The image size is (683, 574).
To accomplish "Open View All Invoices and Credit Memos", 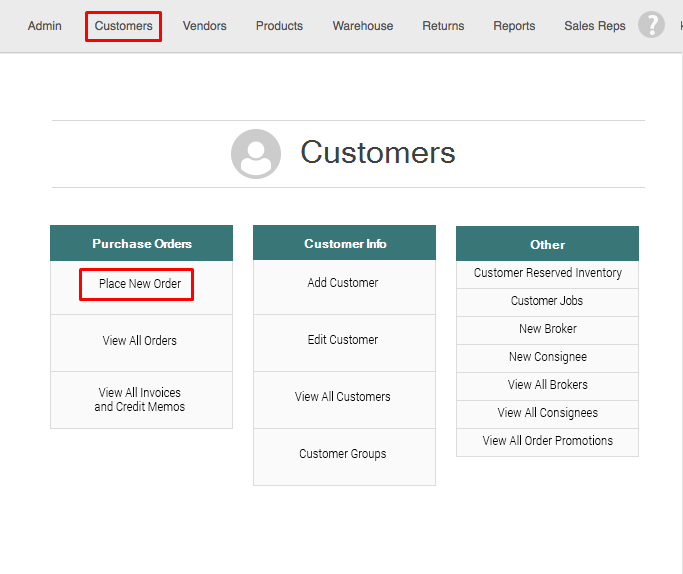I will pyautogui.click(x=140, y=400).
